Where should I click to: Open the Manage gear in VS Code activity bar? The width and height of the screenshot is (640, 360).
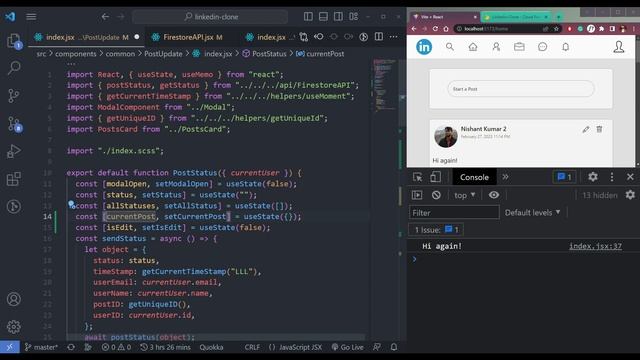click(x=14, y=327)
